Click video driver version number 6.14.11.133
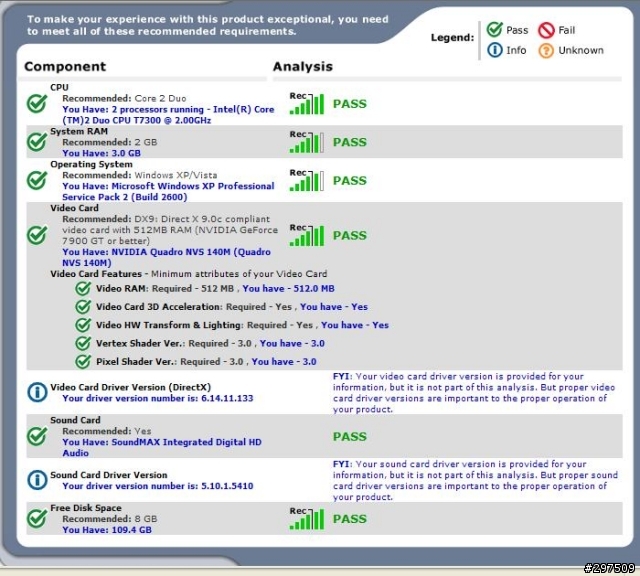 tap(227, 398)
